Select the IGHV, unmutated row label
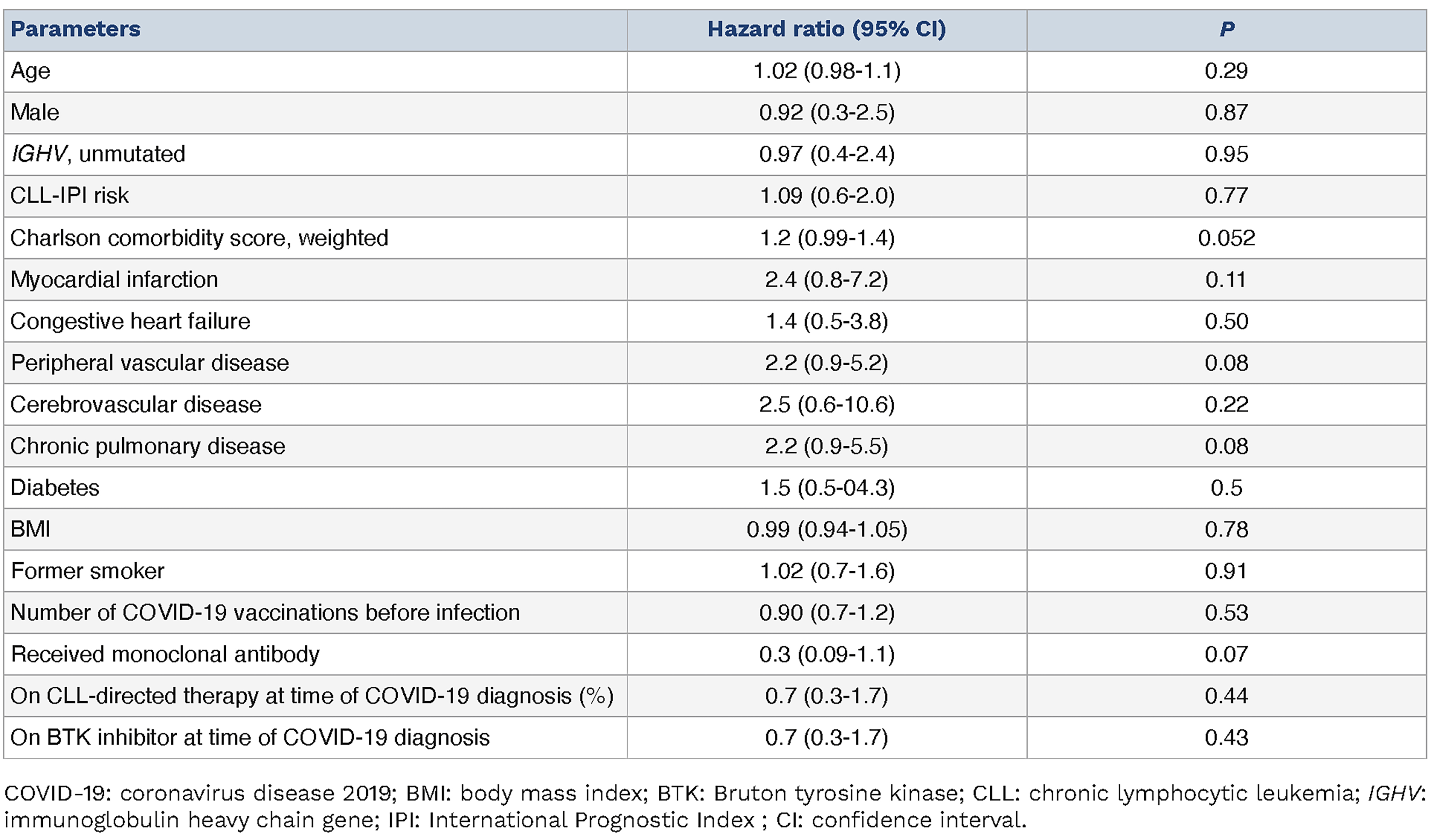This screenshot has height=840, width=1437. tap(98, 154)
